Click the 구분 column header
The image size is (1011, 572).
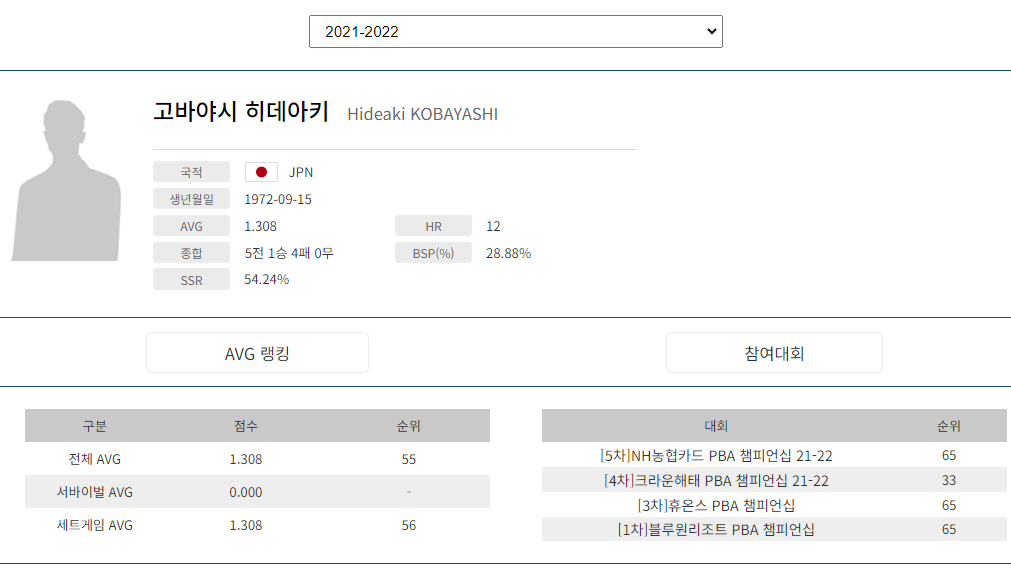[94, 426]
